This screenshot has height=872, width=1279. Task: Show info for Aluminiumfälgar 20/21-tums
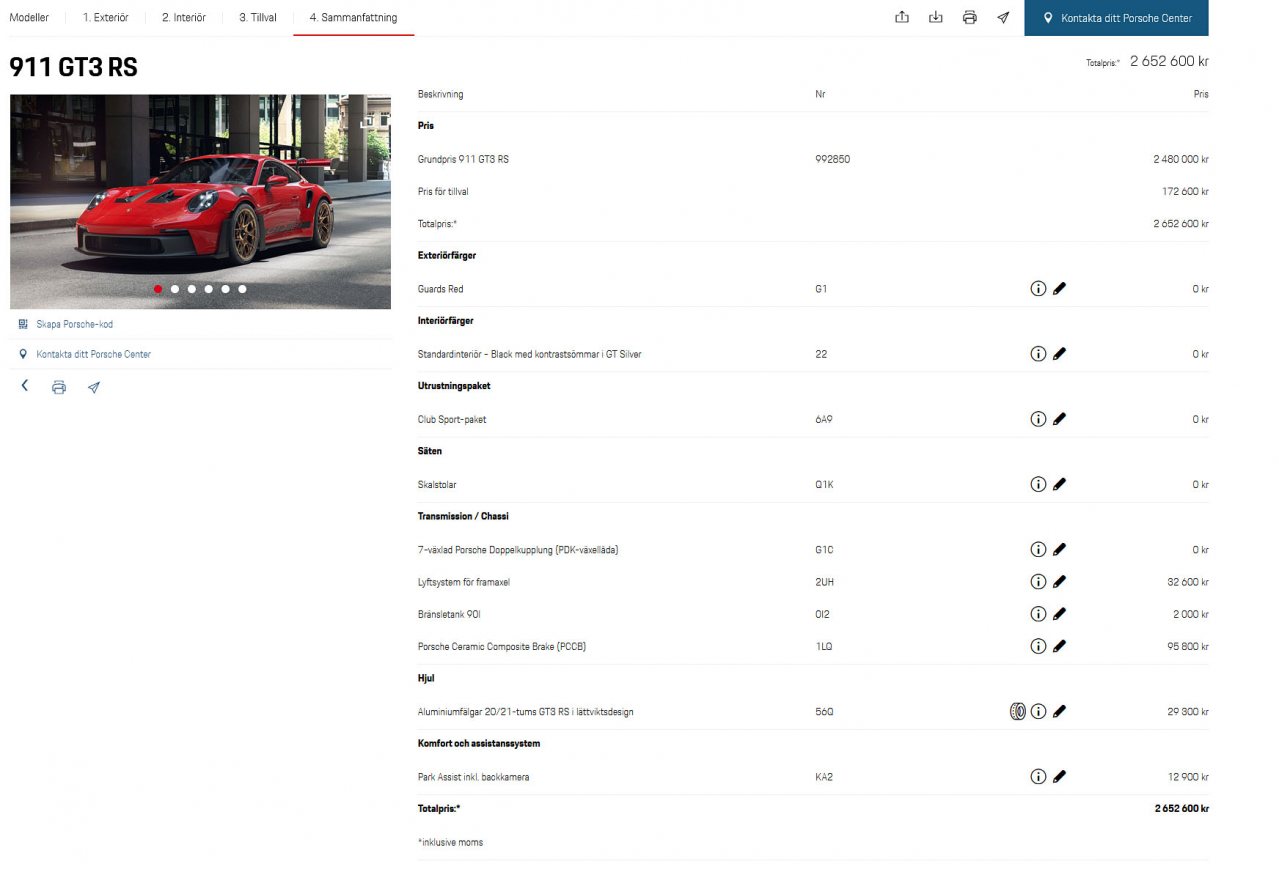point(1038,712)
